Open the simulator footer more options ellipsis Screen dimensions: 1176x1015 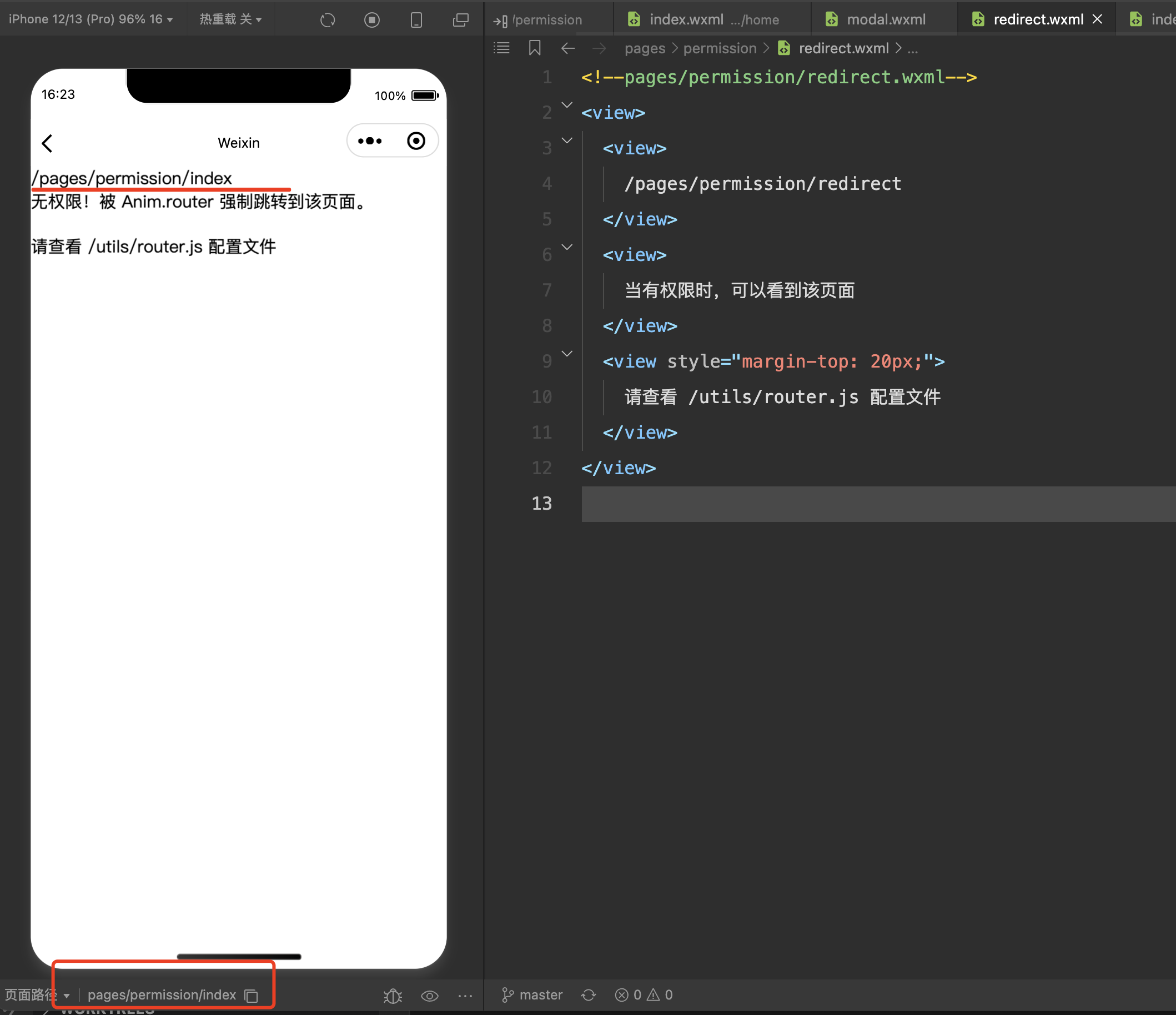click(465, 995)
